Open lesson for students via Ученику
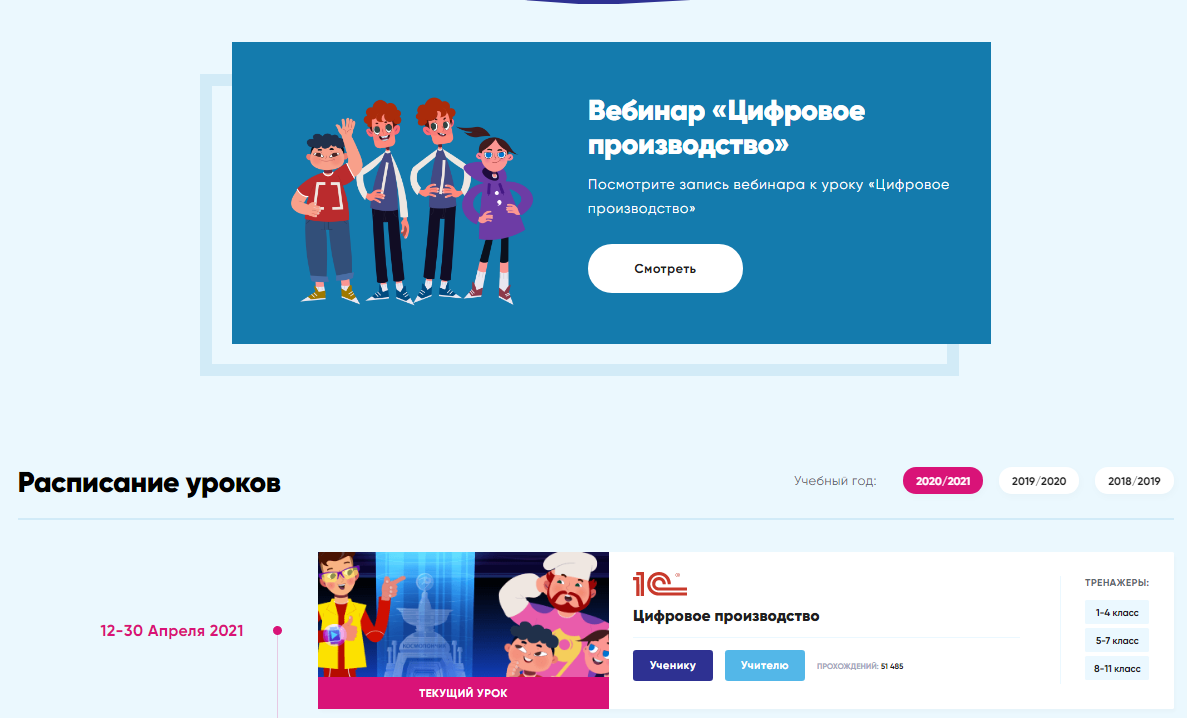 tap(673, 665)
